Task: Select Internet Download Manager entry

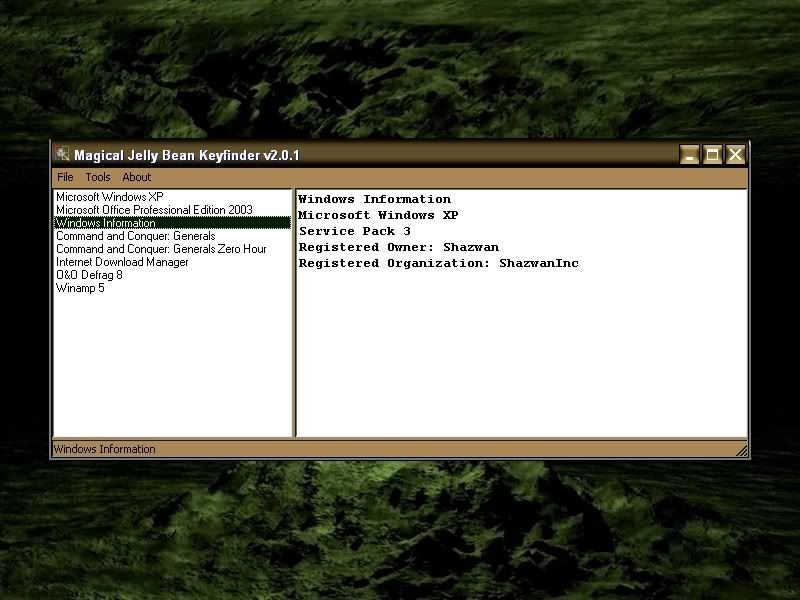Action: click(172, 262)
